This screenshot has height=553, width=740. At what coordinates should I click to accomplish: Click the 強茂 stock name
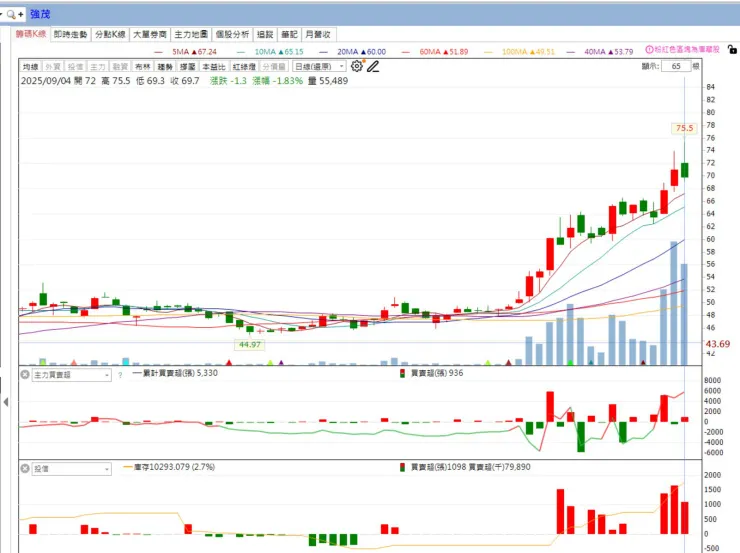tap(40, 14)
